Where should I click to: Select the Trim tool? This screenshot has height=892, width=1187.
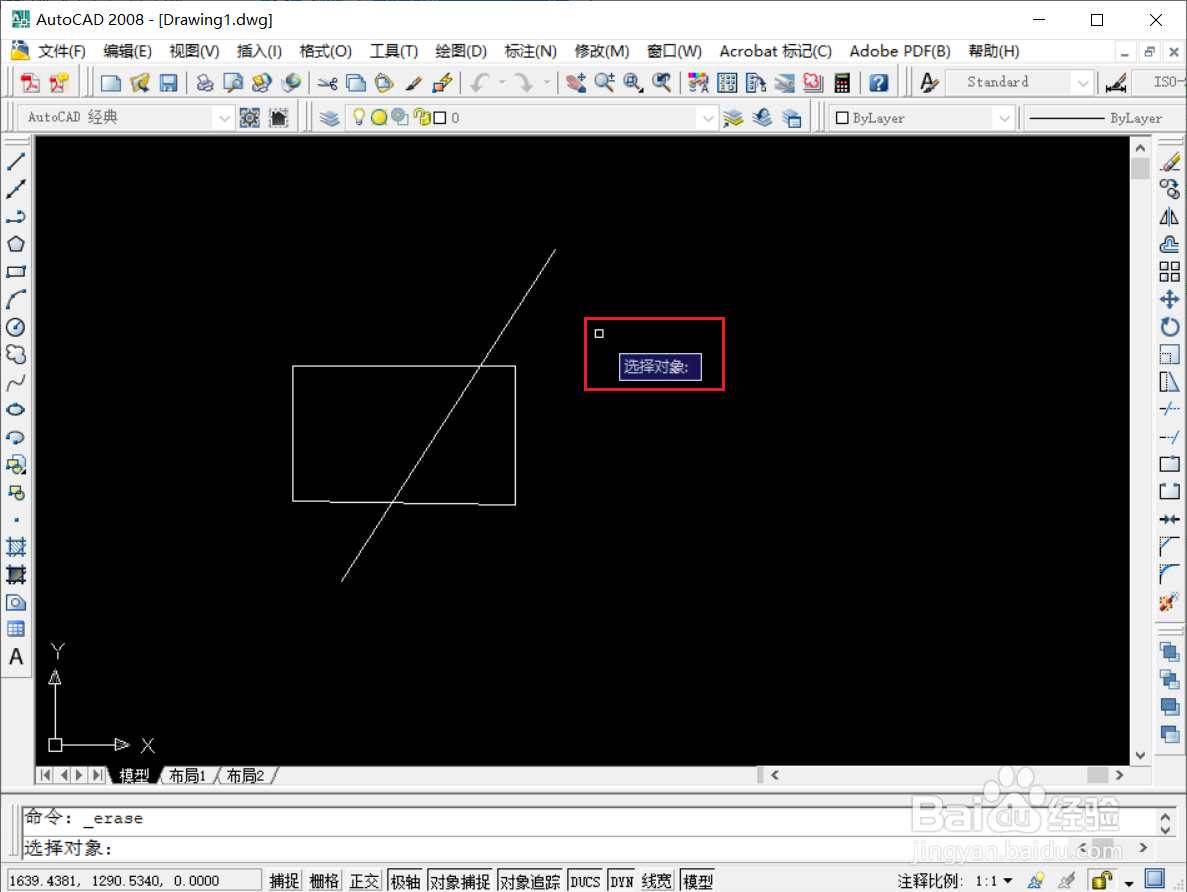click(1170, 410)
